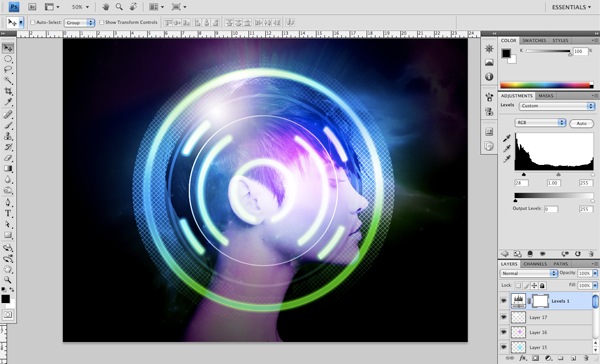Click the shadow input level field showing 28

tap(521, 183)
